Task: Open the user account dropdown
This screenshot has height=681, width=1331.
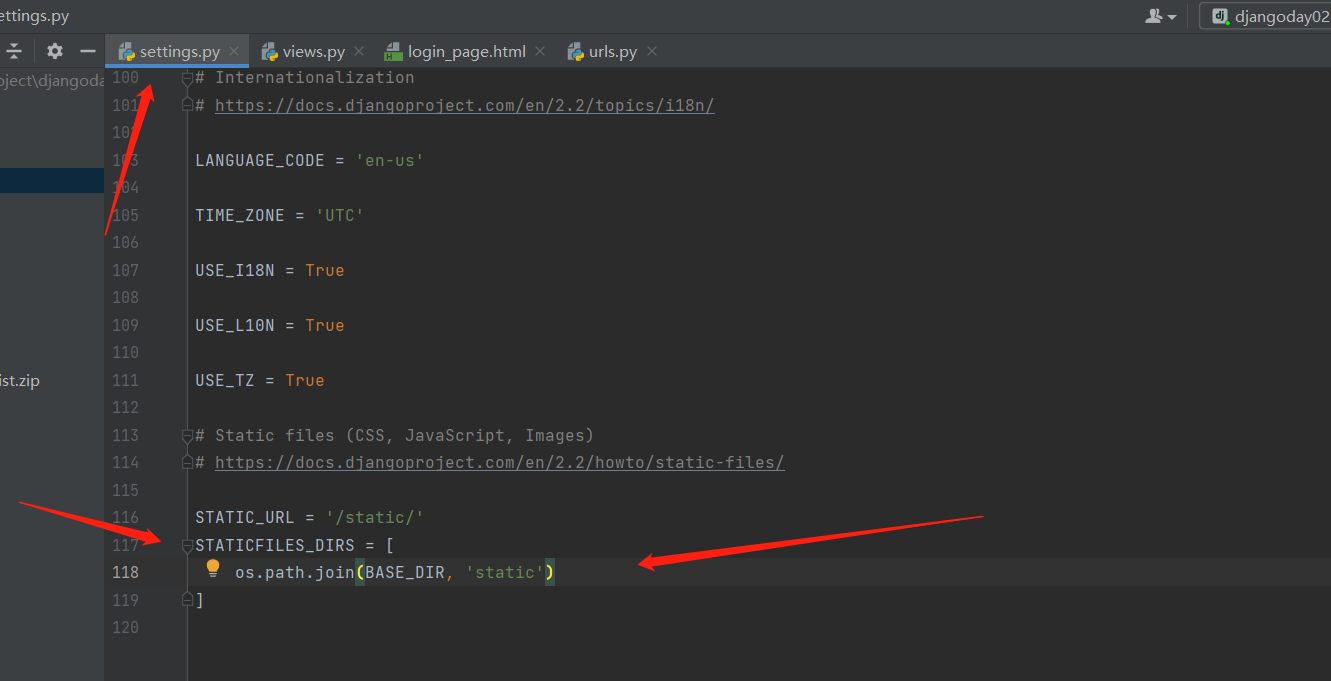Action: [x=1161, y=16]
